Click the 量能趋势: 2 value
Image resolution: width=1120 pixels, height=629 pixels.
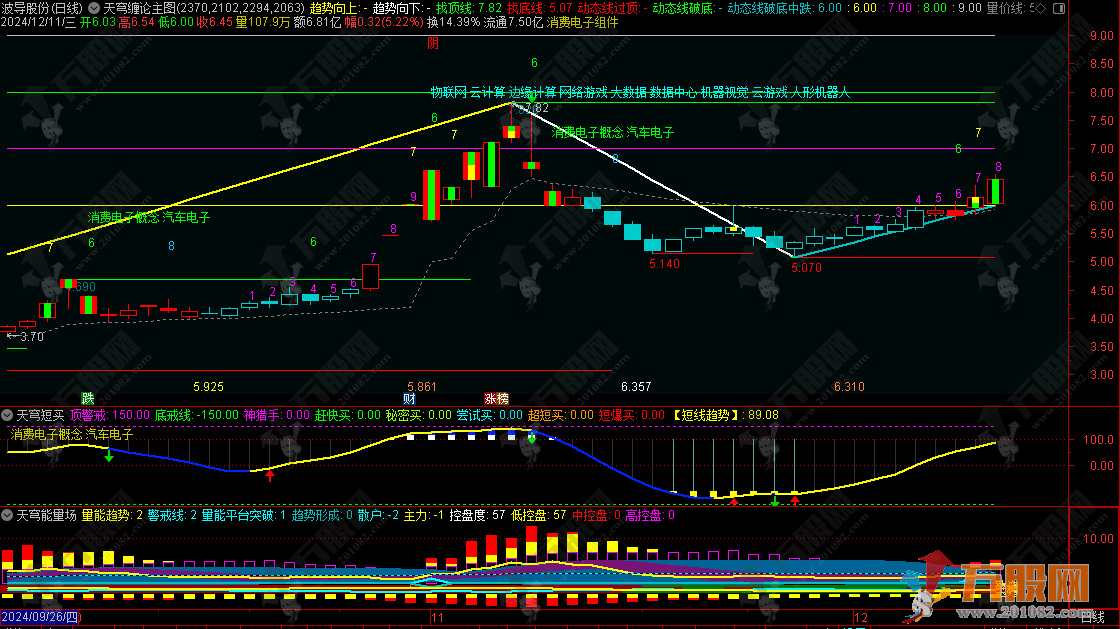tap(112, 515)
